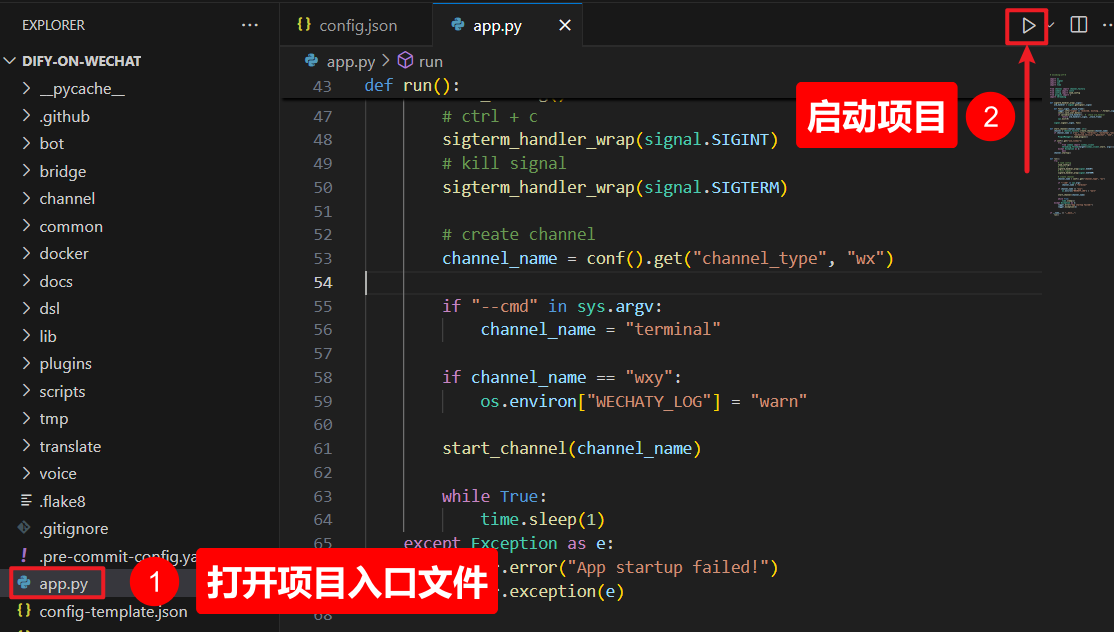Click the run function breadcrumb
This screenshot has width=1114, height=632.
pos(431,62)
